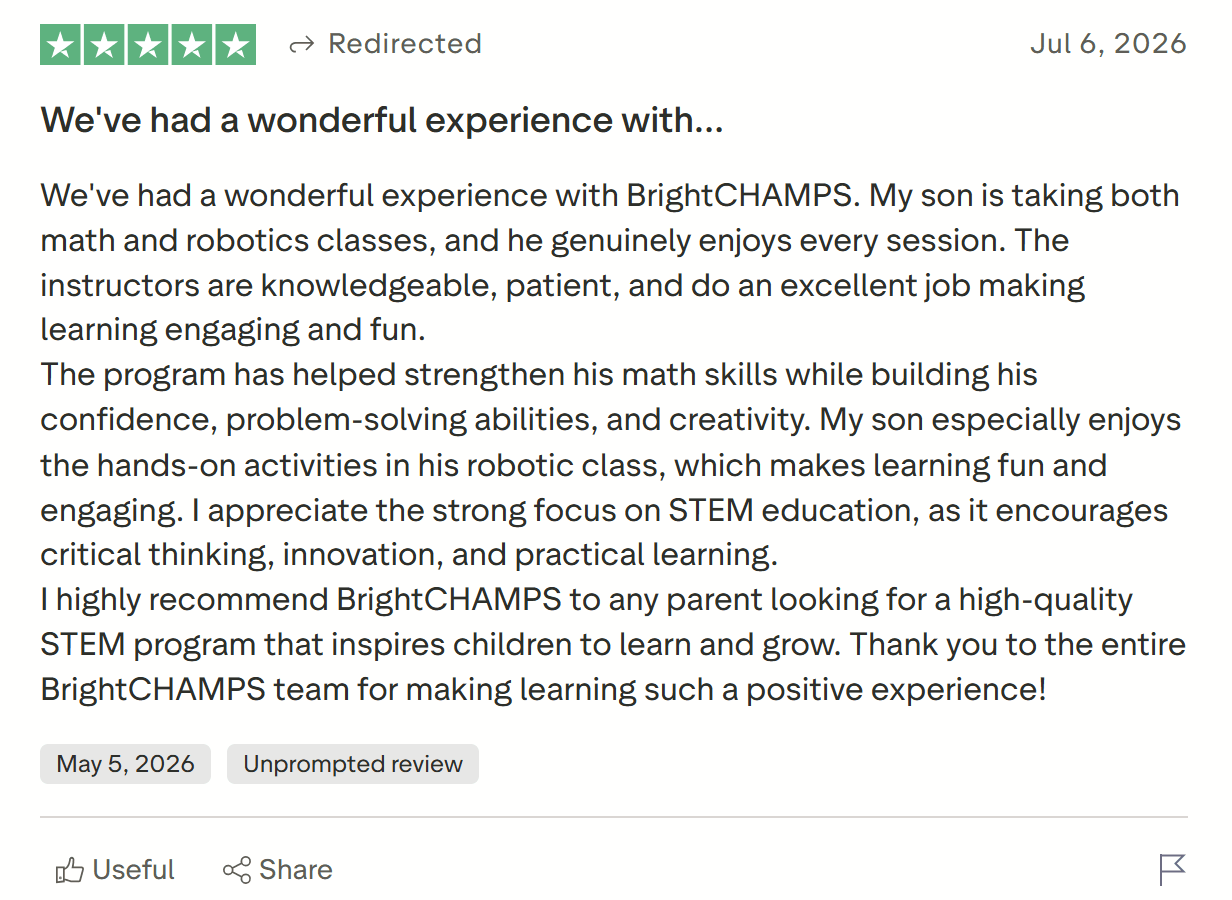Click the Share text button
Viewport: 1232px width, 900px height.
(x=295, y=870)
